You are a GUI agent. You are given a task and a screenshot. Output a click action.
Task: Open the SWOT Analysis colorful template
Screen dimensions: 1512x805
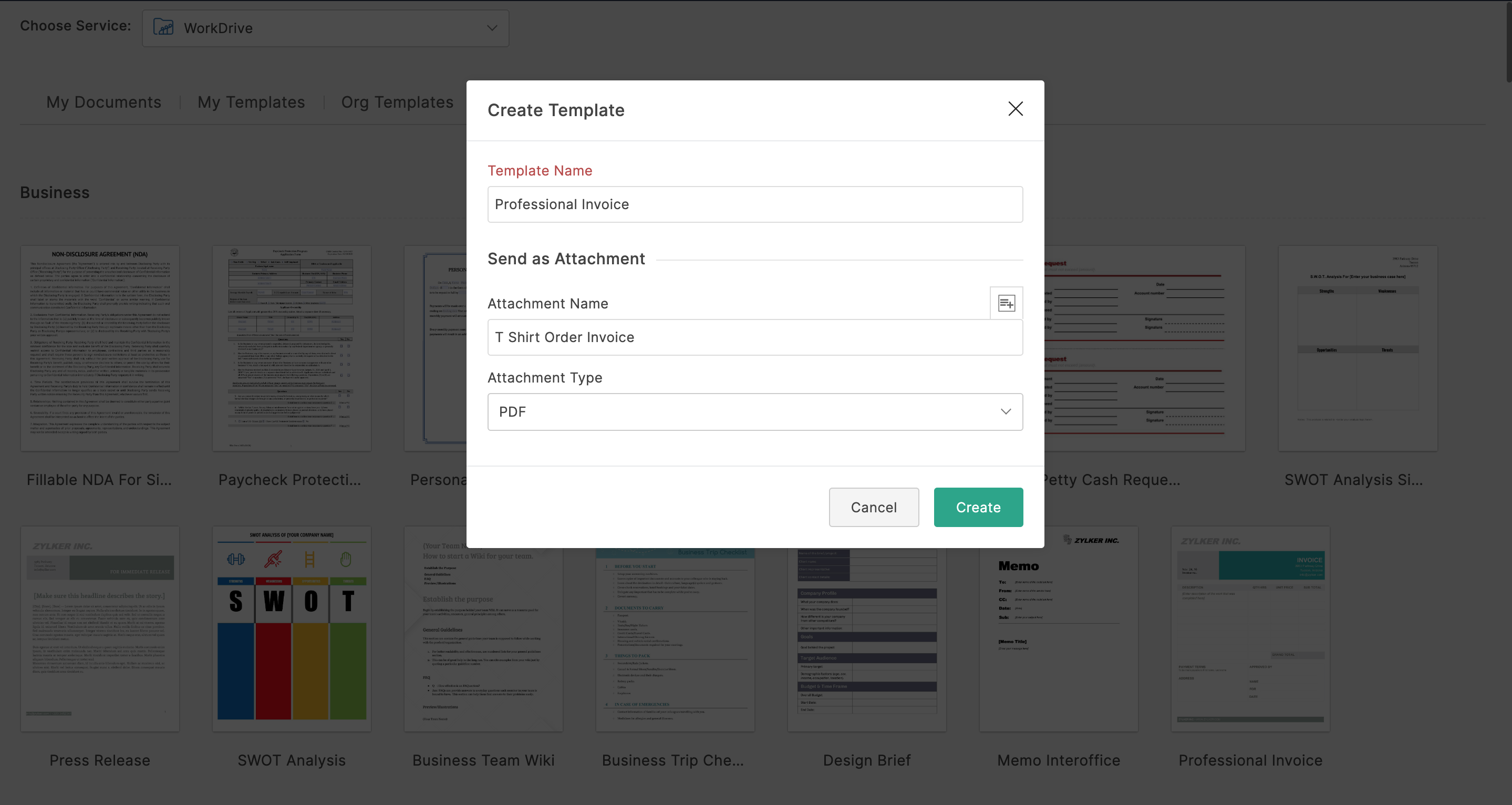point(292,628)
